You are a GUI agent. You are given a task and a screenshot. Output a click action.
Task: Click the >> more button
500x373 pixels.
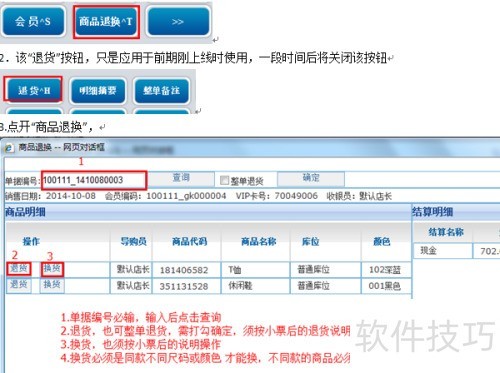(178, 21)
